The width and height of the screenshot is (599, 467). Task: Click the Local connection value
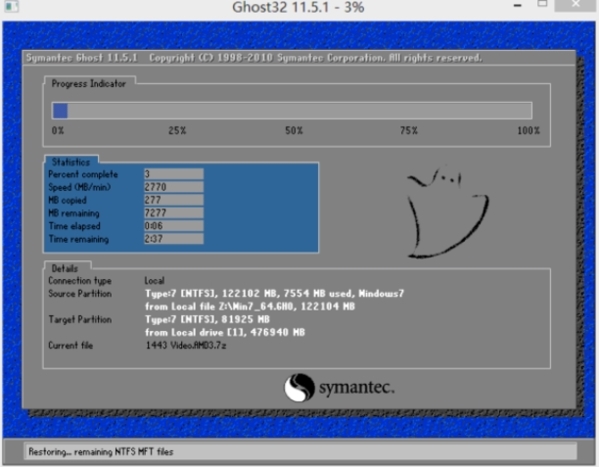(x=154, y=281)
